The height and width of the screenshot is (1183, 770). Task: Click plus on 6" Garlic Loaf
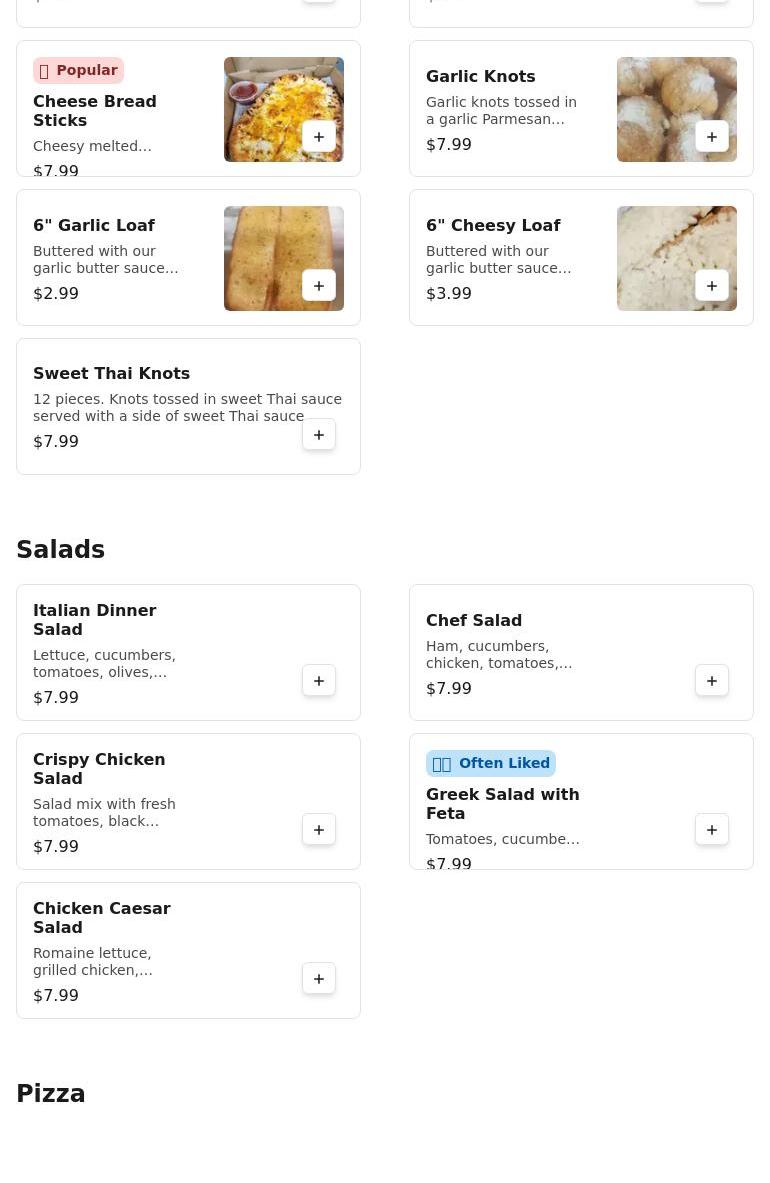(319, 286)
